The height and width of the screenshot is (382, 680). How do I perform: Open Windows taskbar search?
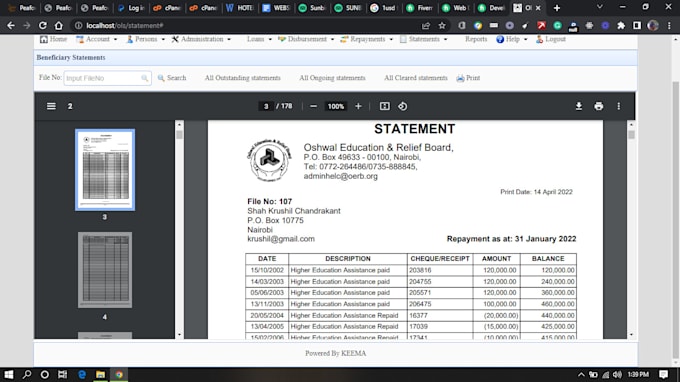pos(27,374)
